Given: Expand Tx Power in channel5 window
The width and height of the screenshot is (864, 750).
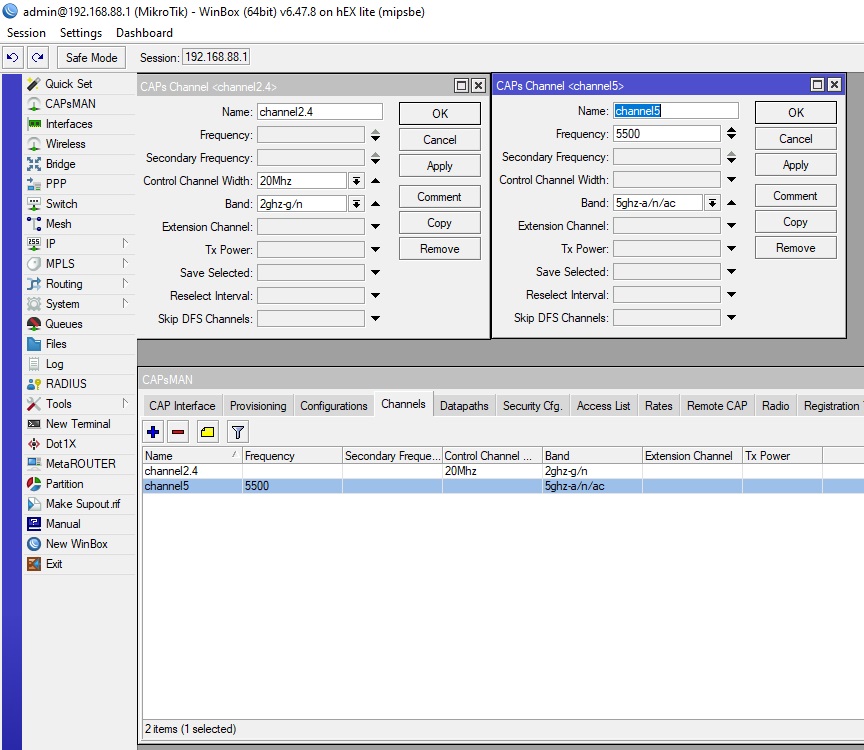Looking at the screenshot, I should click(x=731, y=249).
